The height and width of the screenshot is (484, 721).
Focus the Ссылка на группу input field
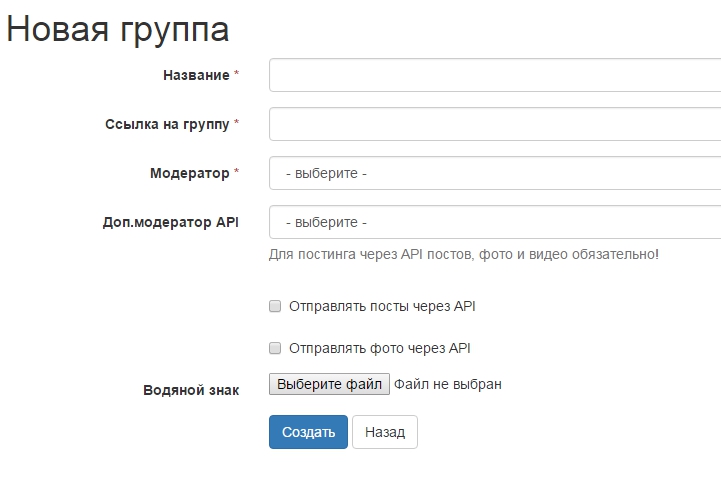pos(495,124)
